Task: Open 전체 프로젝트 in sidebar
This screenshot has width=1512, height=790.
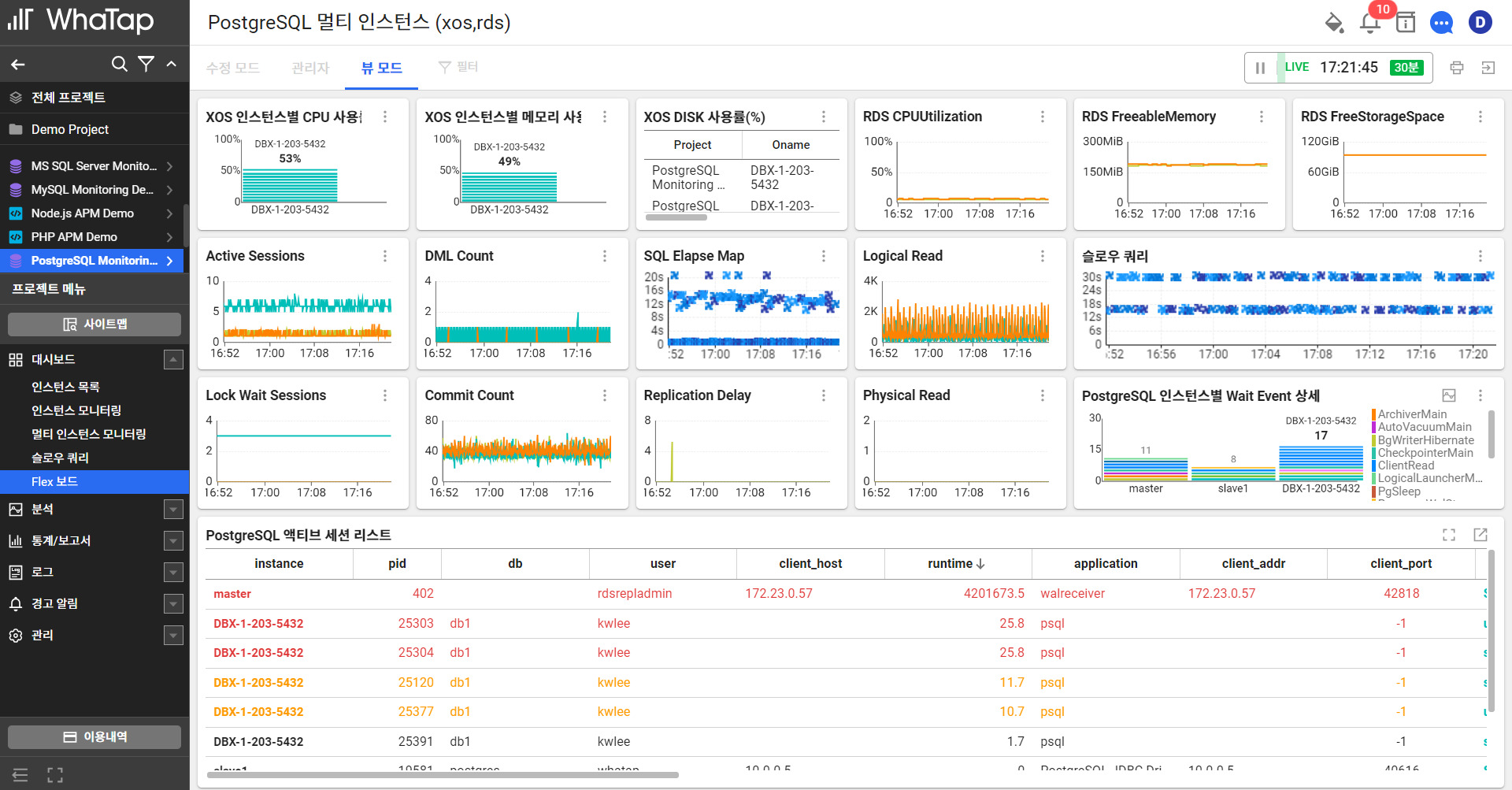Action: 68,98
